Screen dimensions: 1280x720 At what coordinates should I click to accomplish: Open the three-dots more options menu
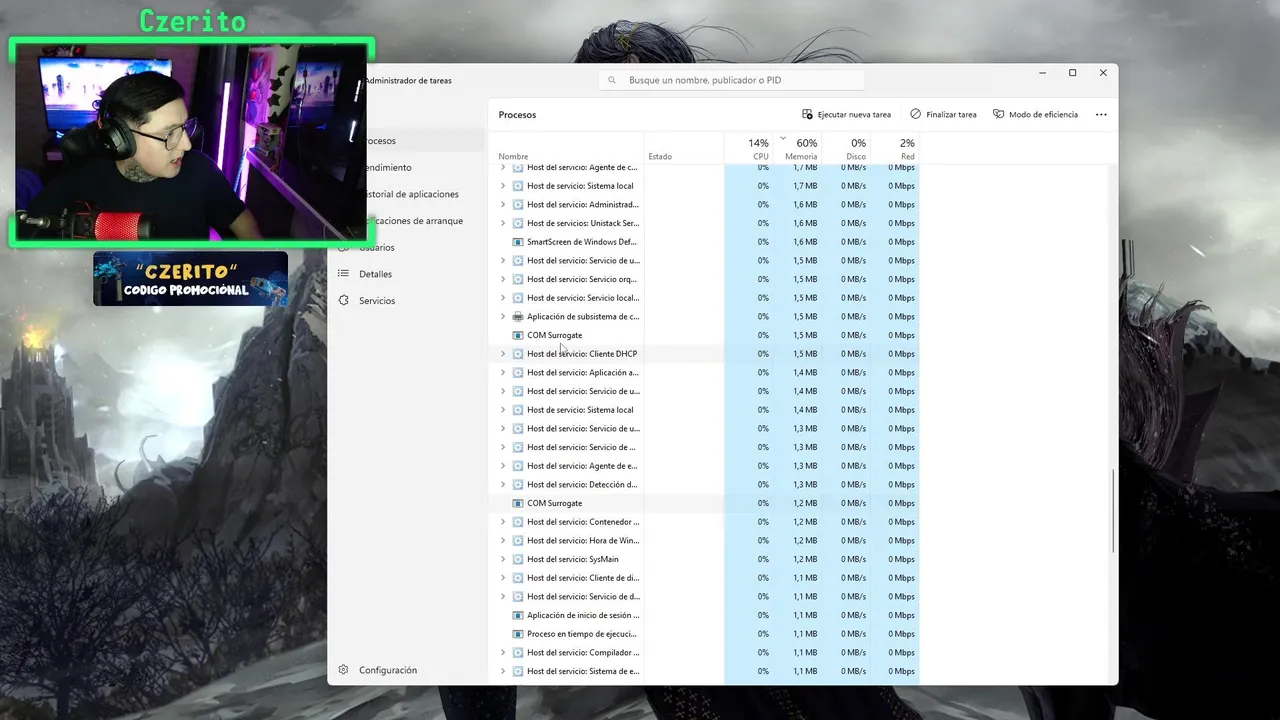1101,115
